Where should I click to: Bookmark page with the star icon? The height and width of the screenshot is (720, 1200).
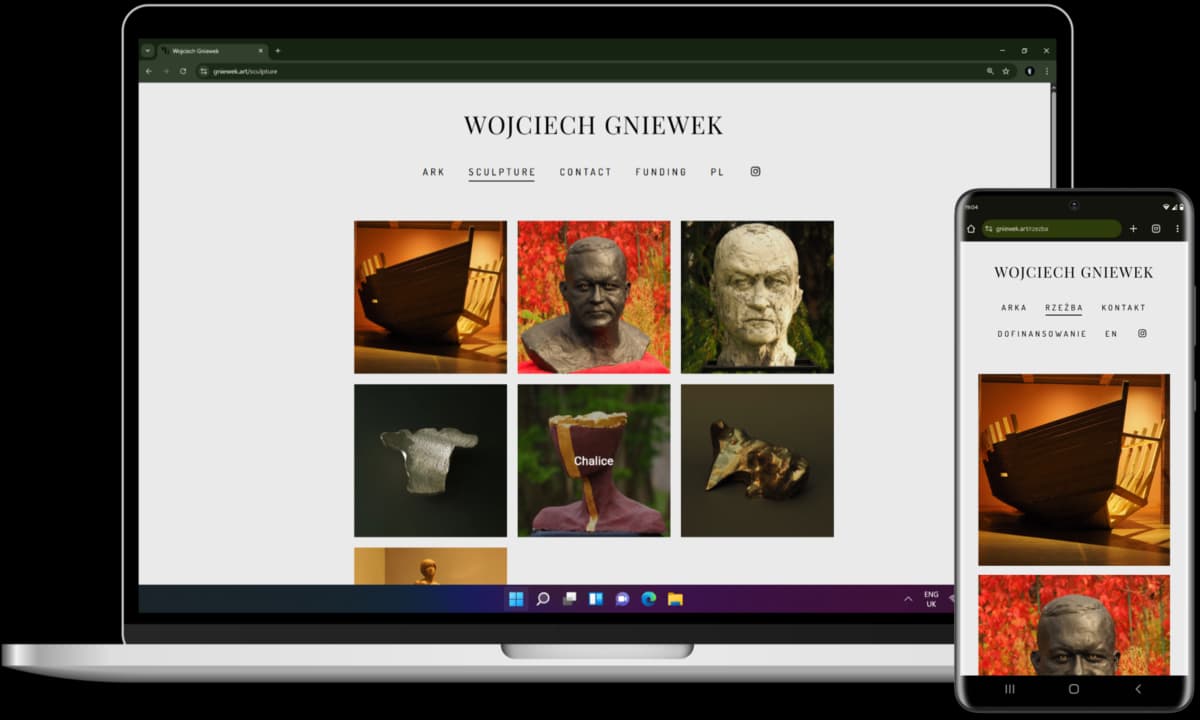1006,71
